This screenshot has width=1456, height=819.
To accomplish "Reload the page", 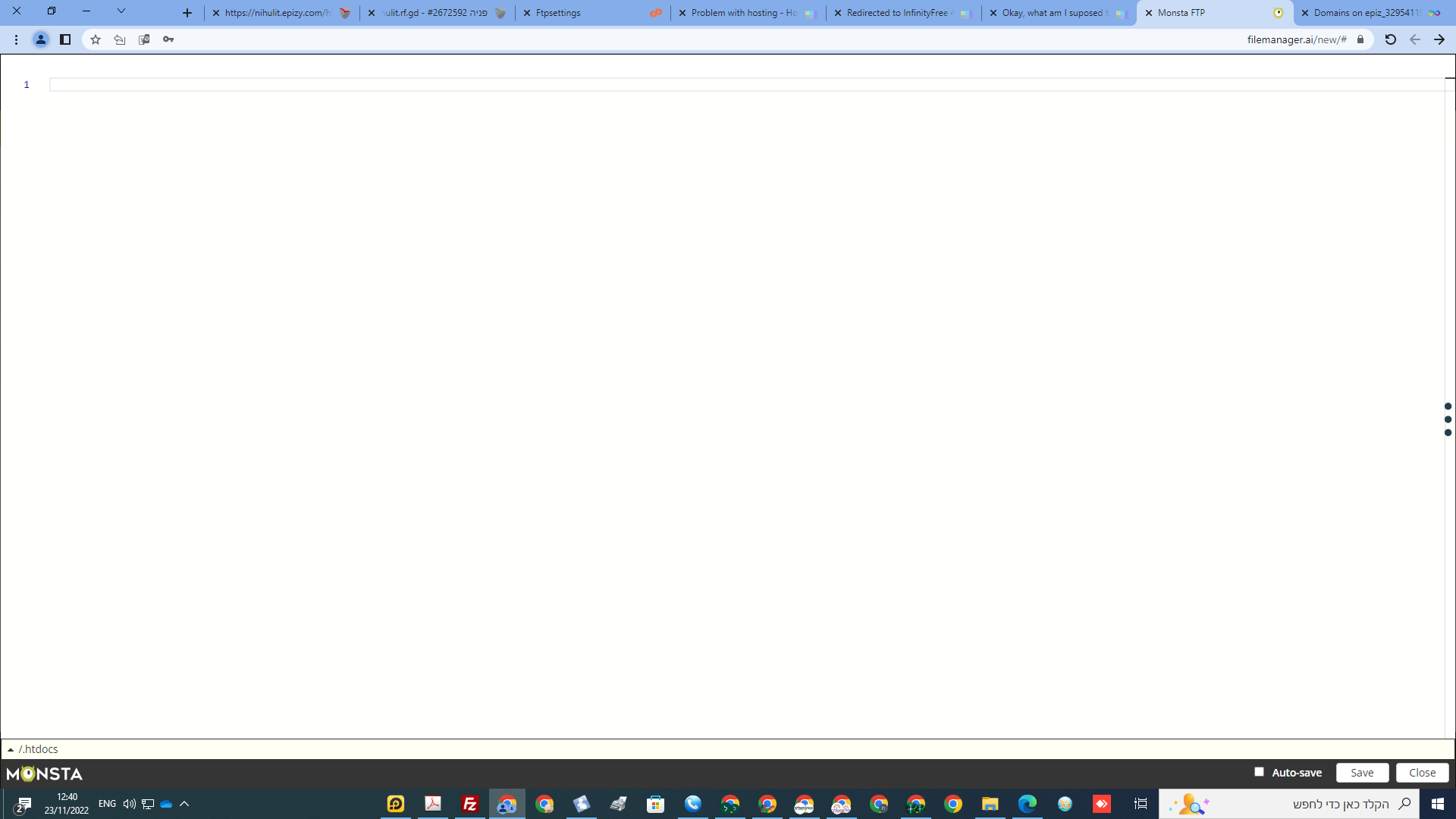I will click(x=1390, y=39).
